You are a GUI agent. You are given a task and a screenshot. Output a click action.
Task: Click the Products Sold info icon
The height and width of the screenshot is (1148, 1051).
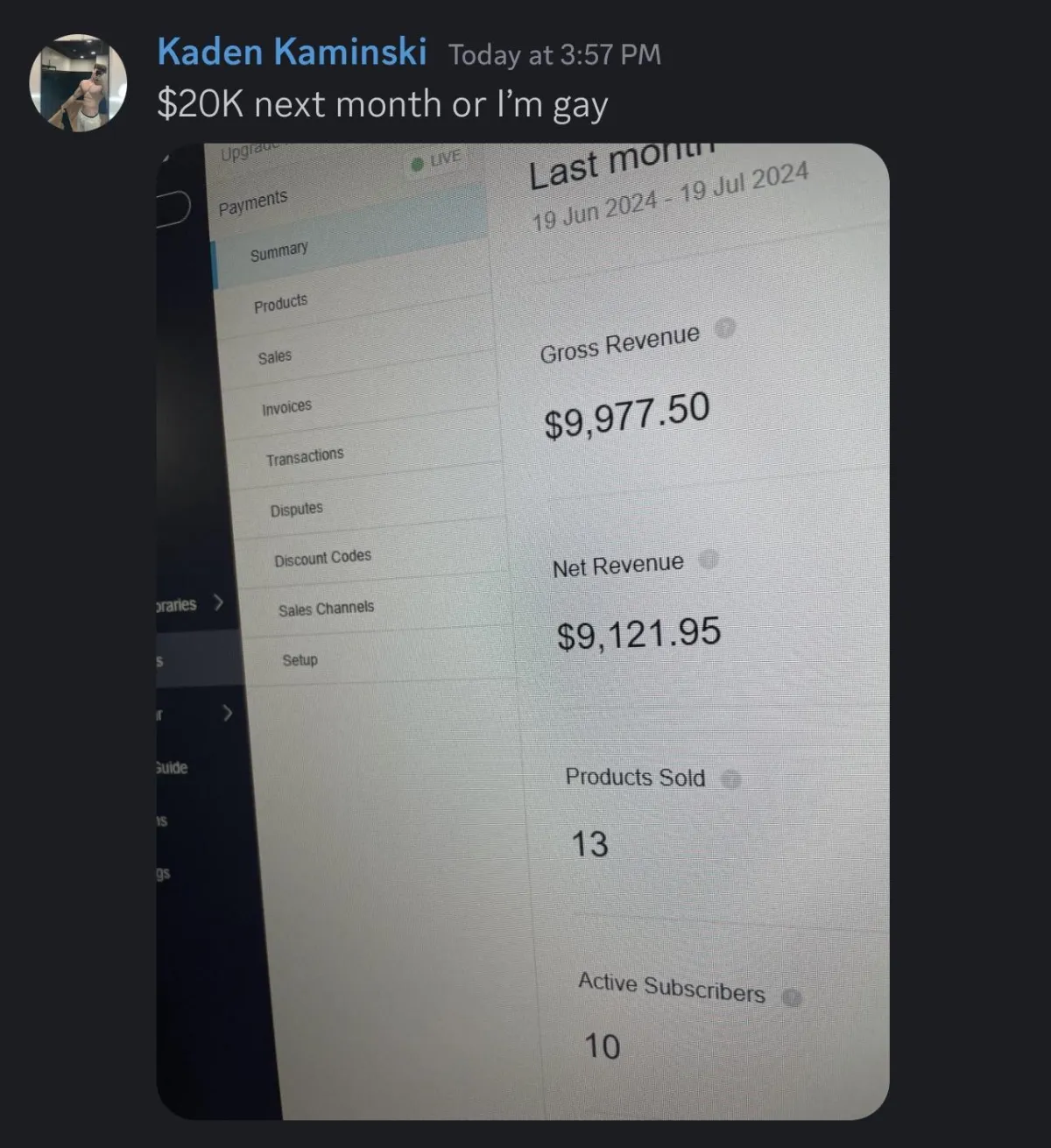[x=731, y=778]
